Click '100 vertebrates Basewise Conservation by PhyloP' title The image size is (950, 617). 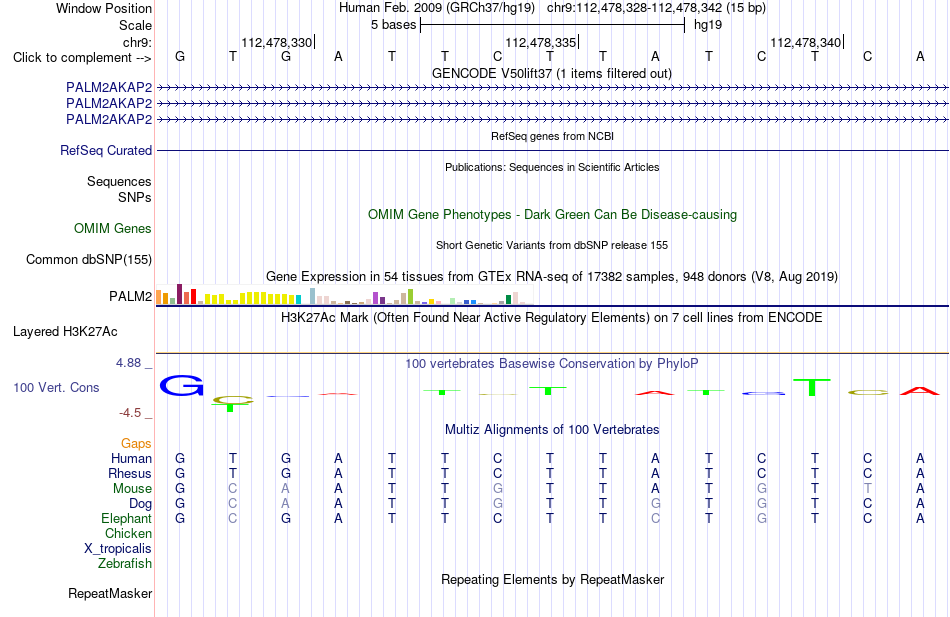(x=552, y=364)
